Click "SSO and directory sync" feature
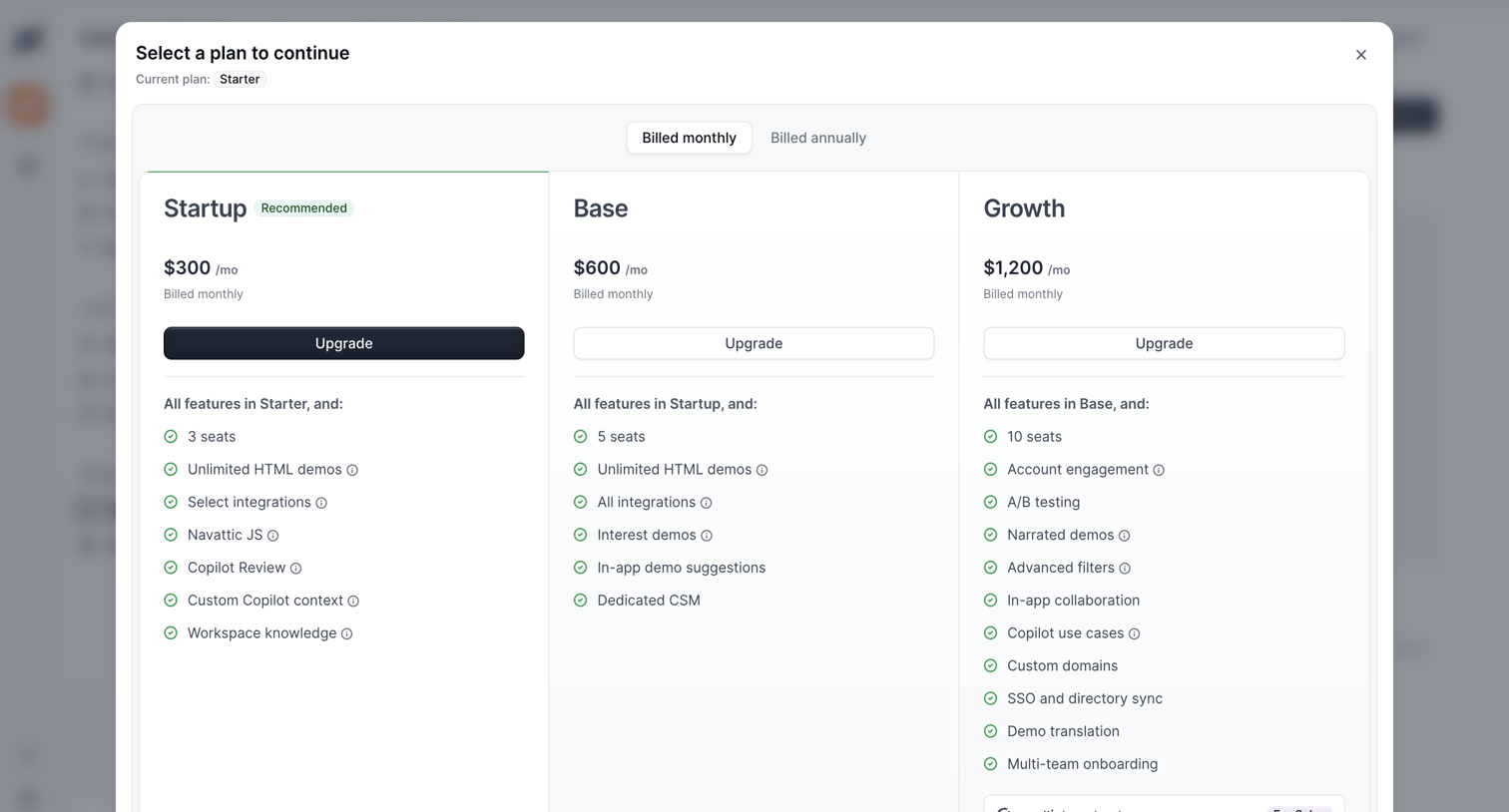This screenshot has width=1509, height=812. tap(1085, 699)
